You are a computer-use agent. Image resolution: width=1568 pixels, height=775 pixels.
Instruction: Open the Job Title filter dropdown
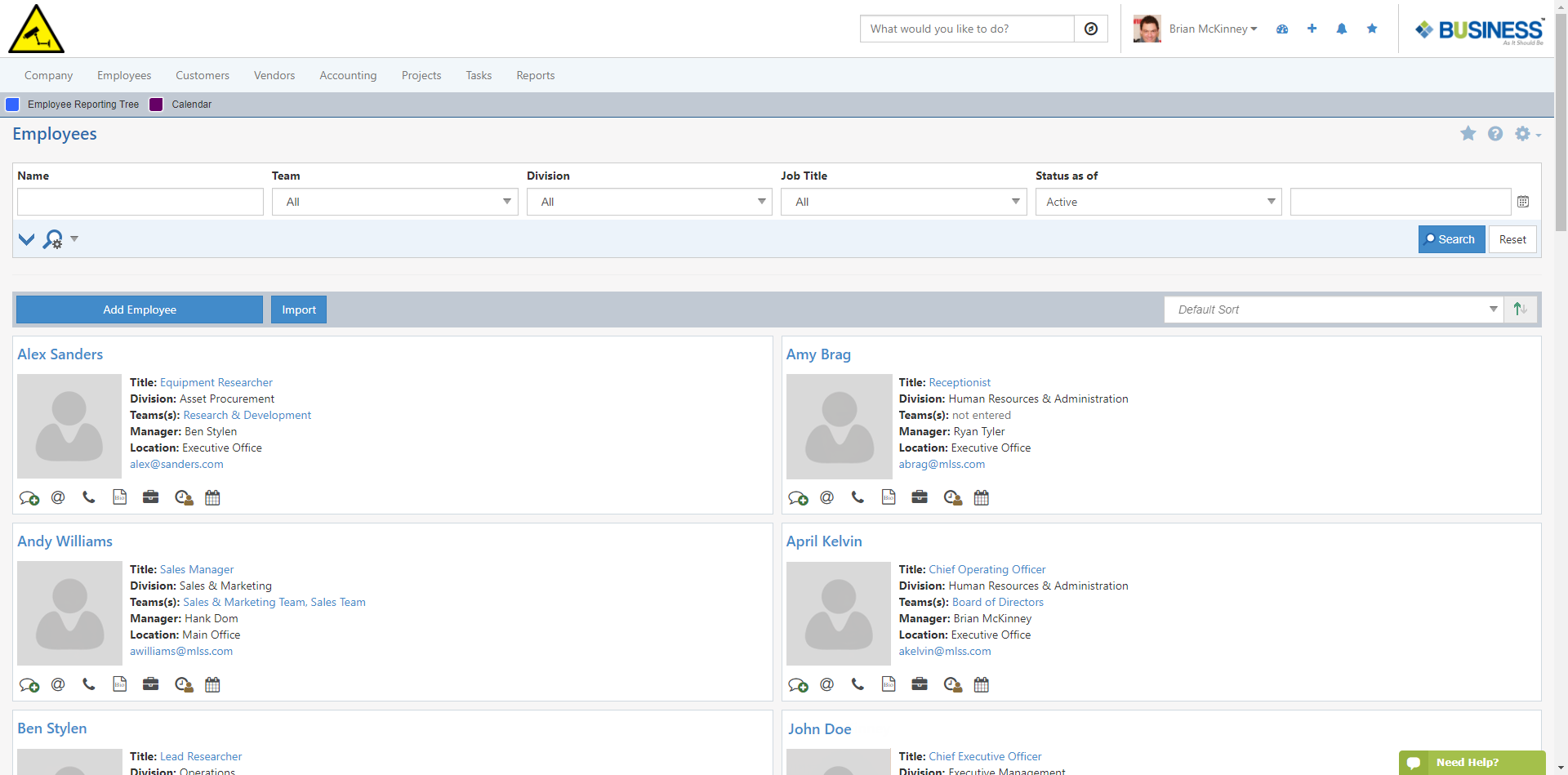coord(904,202)
